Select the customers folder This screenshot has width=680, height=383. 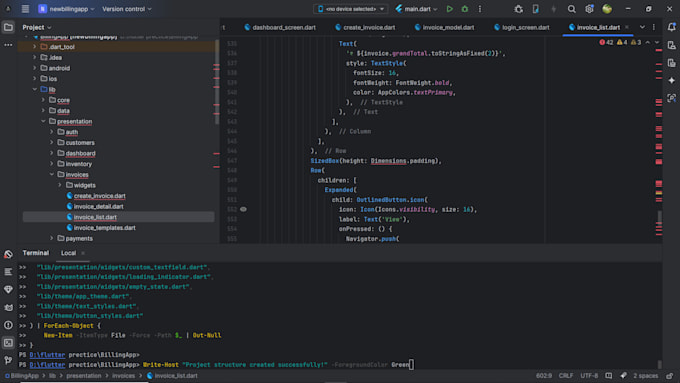[x=80, y=143]
